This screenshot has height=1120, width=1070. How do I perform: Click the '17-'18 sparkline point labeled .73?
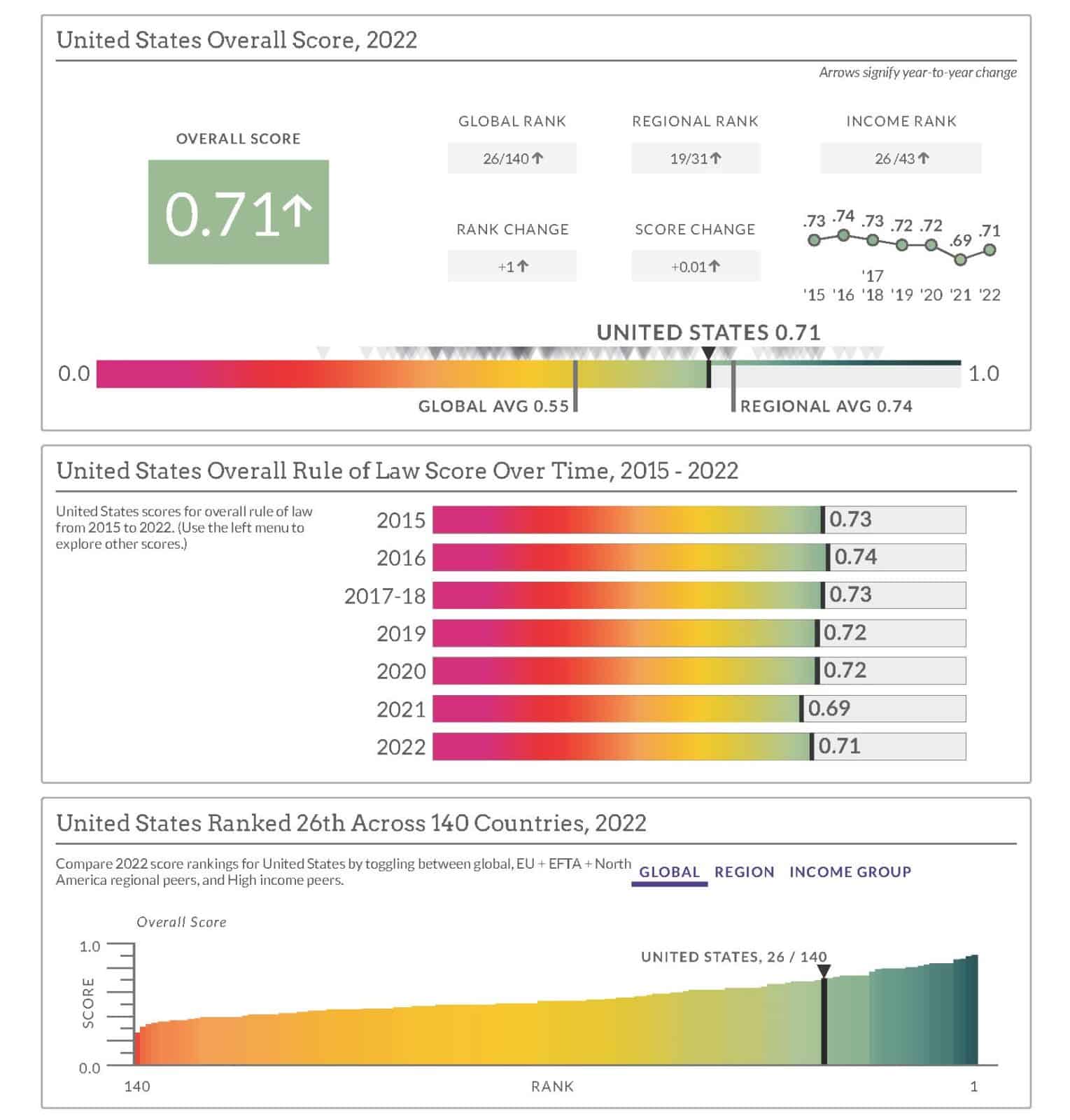(x=873, y=240)
